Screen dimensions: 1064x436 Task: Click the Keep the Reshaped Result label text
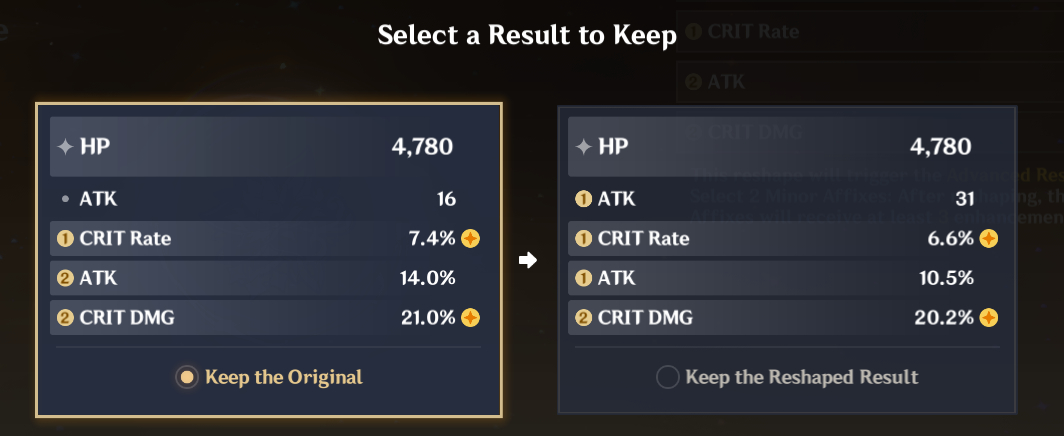801,377
